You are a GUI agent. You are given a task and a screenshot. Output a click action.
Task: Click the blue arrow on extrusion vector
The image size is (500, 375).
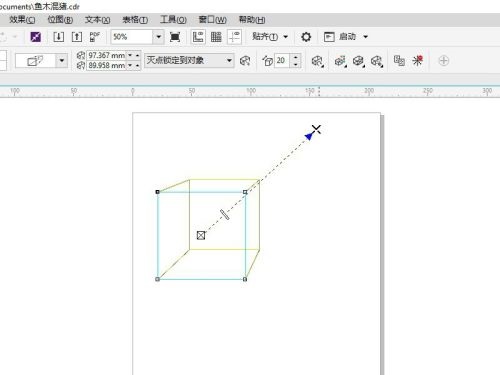click(x=309, y=136)
